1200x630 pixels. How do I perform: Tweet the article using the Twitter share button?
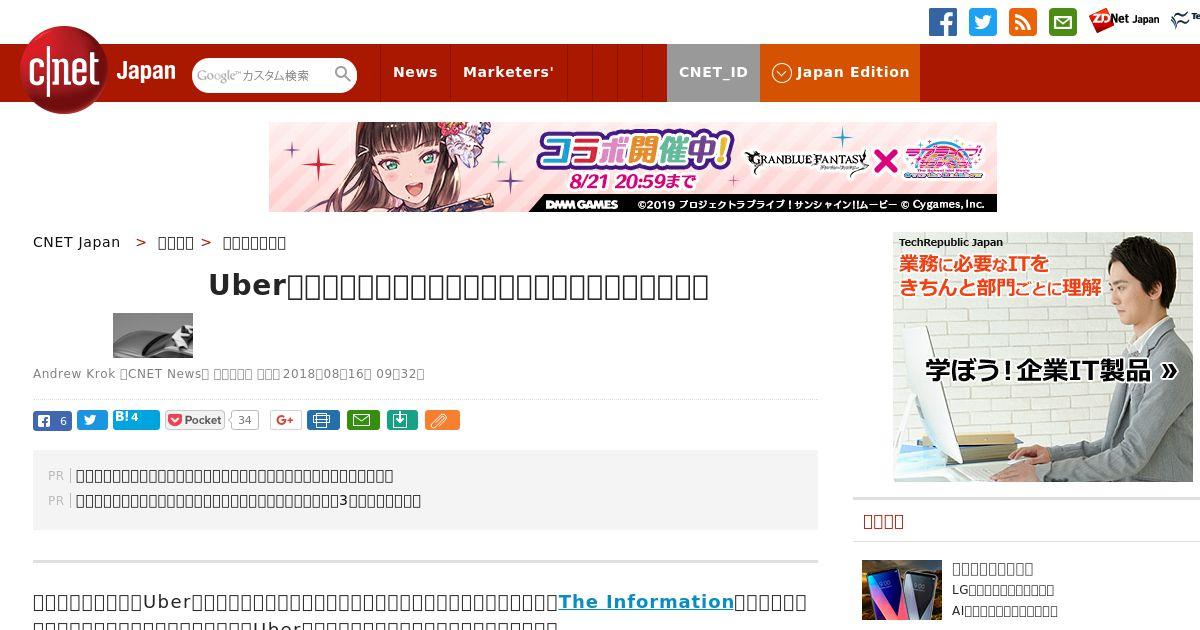click(92, 420)
